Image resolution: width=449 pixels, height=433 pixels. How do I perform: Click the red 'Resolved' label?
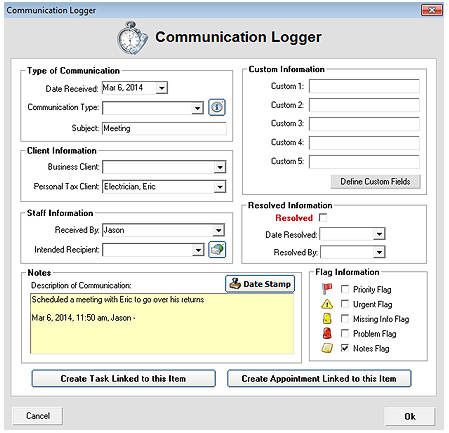point(294,218)
